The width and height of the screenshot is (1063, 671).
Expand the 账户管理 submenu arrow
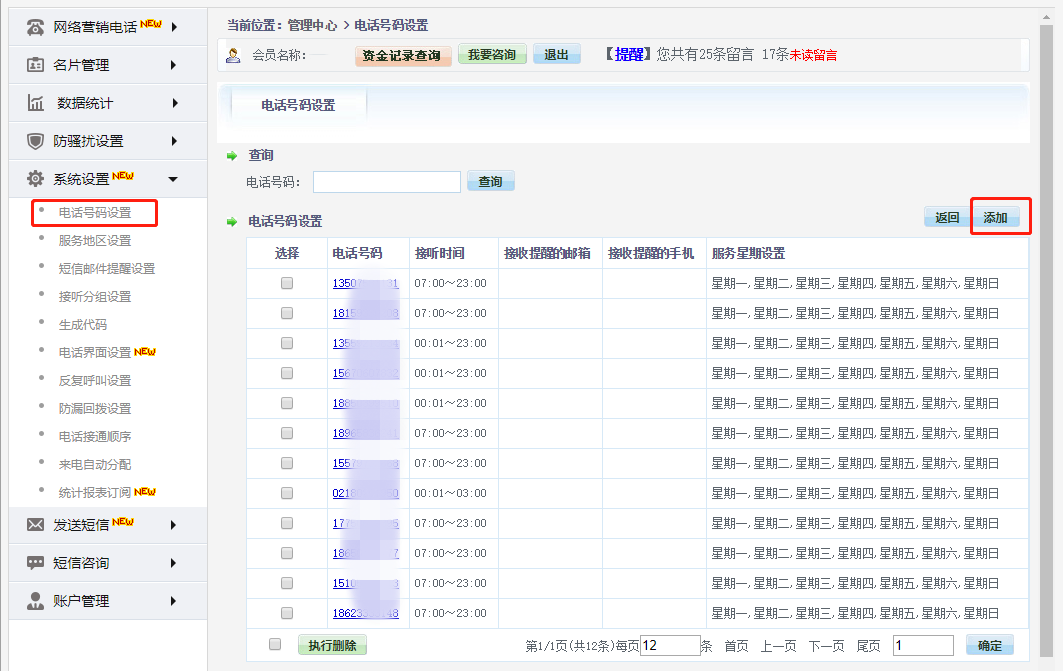pos(174,601)
